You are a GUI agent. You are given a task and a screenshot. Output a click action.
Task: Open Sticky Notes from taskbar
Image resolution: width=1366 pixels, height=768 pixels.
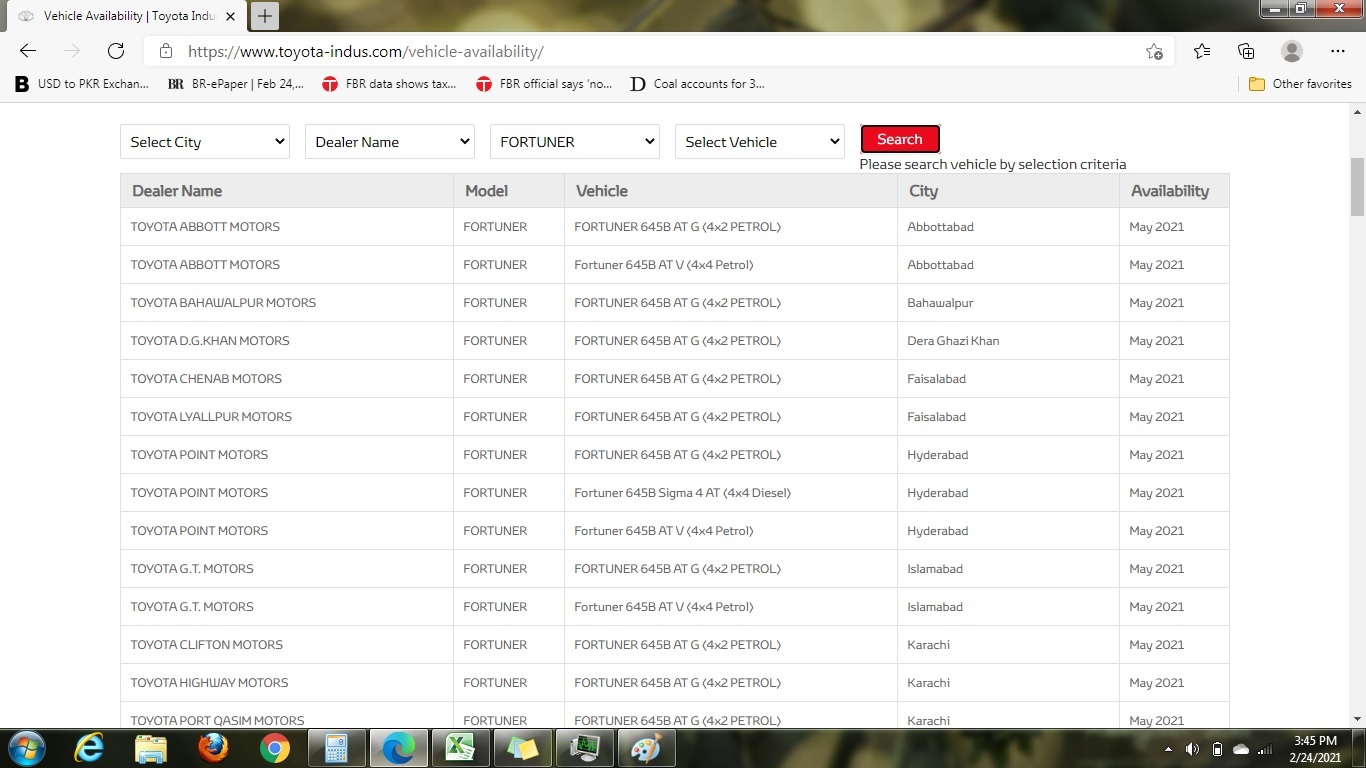tap(522, 748)
